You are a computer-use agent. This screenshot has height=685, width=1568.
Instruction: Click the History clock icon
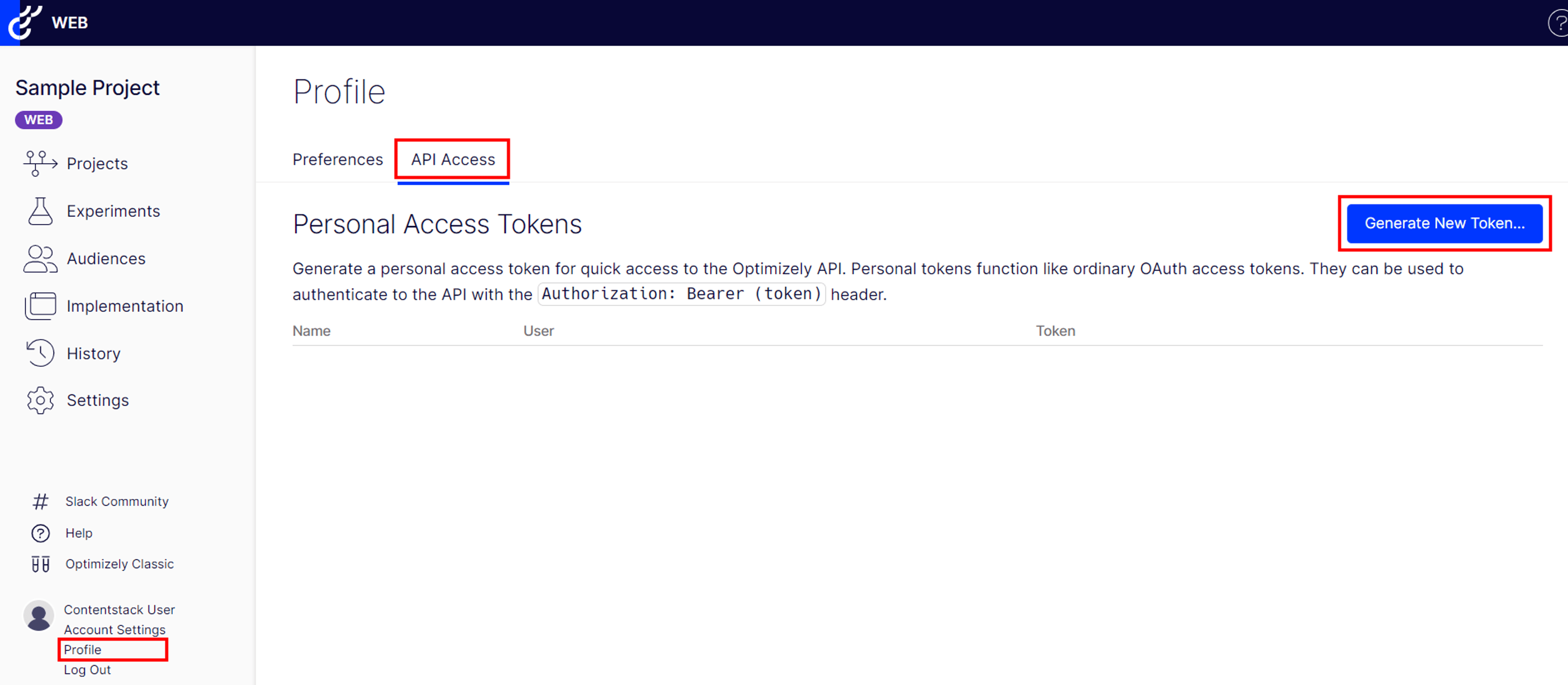tap(40, 354)
